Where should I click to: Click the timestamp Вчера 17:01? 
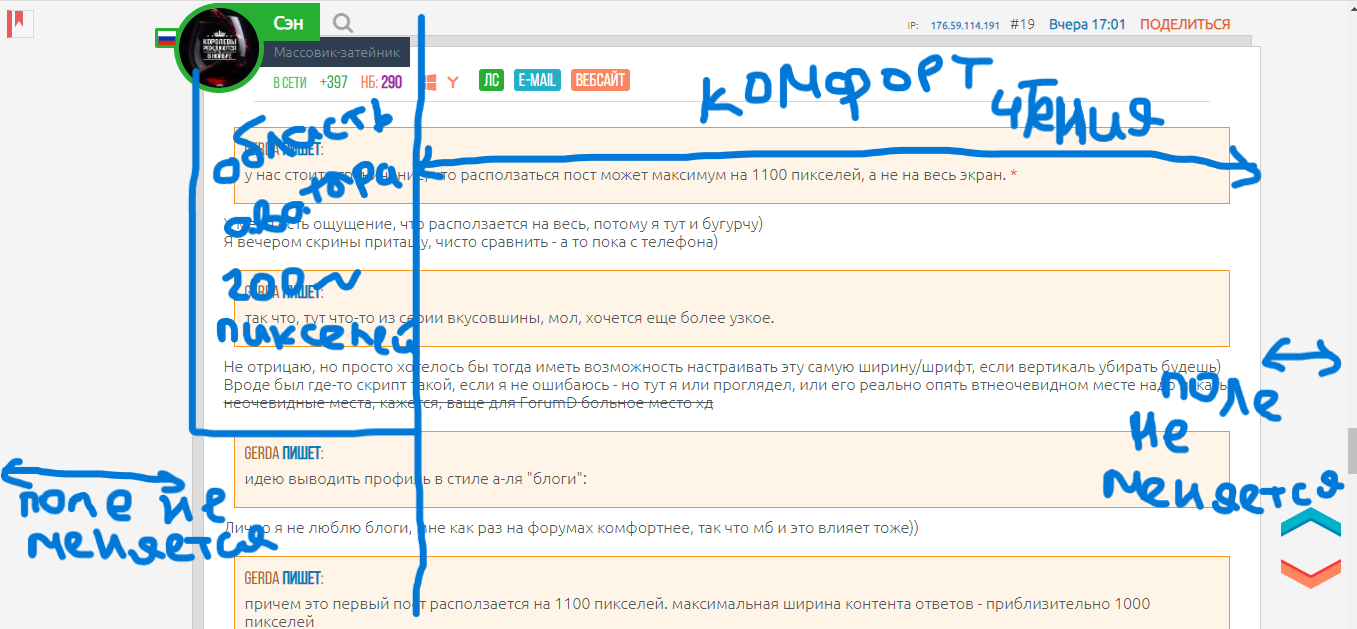pos(1087,24)
